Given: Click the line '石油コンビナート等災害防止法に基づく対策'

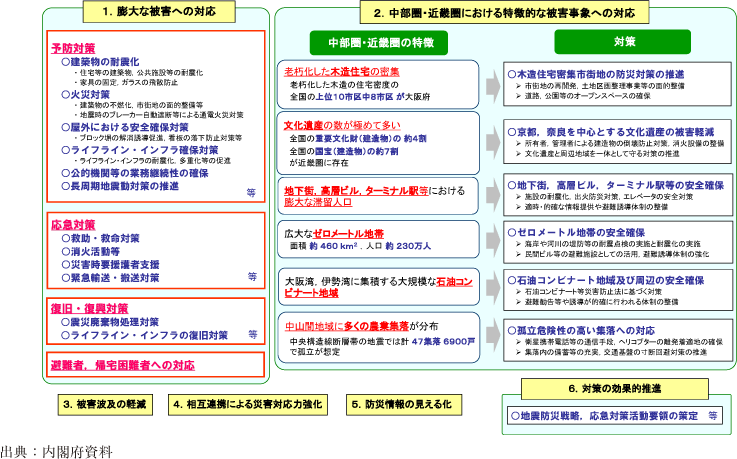Looking at the screenshot, I should tap(588, 292).
